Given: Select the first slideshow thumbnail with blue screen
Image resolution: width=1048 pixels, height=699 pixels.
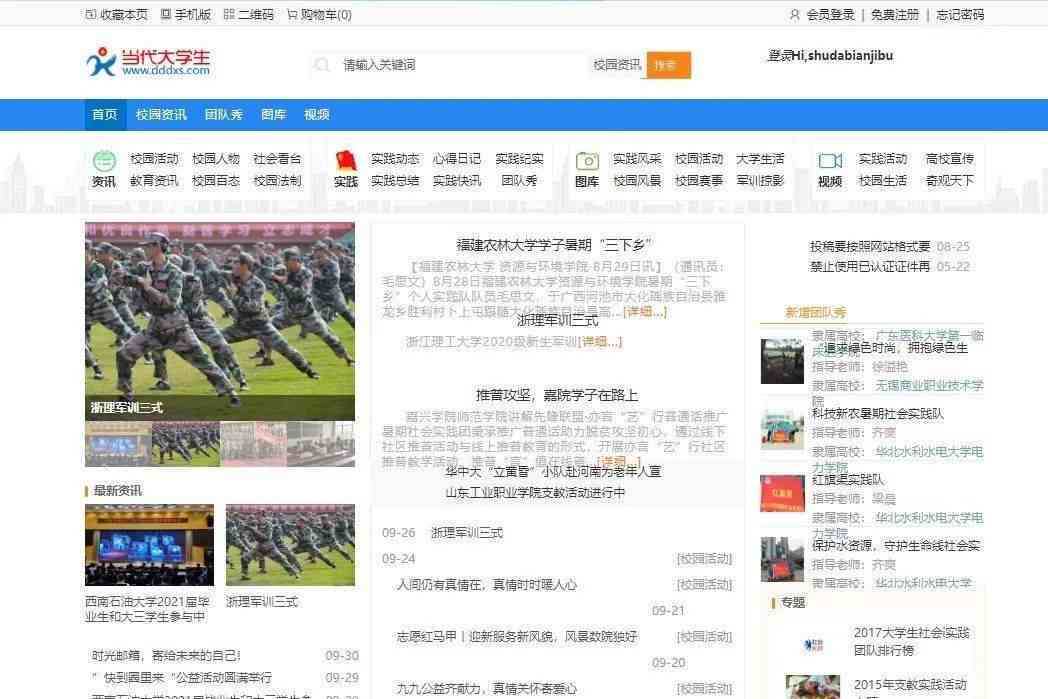Looking at the screenshot, I should click(x=118, y=444).
